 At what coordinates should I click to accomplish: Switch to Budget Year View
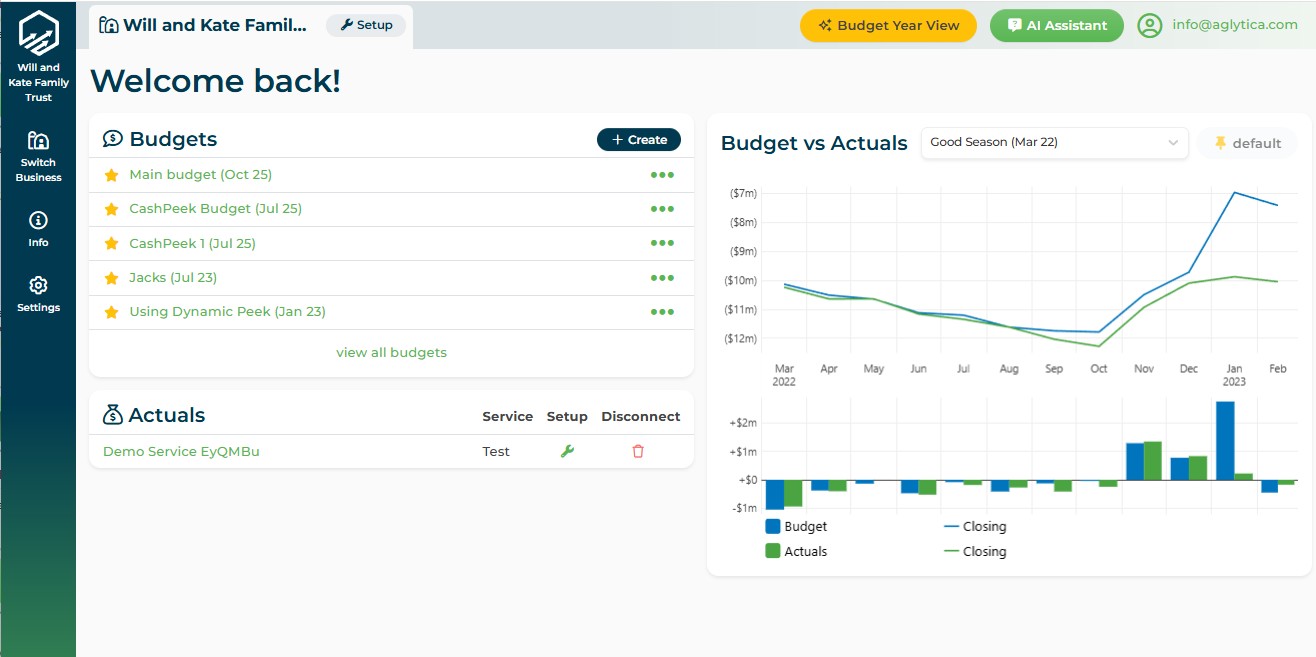click(x=888, y=25)
